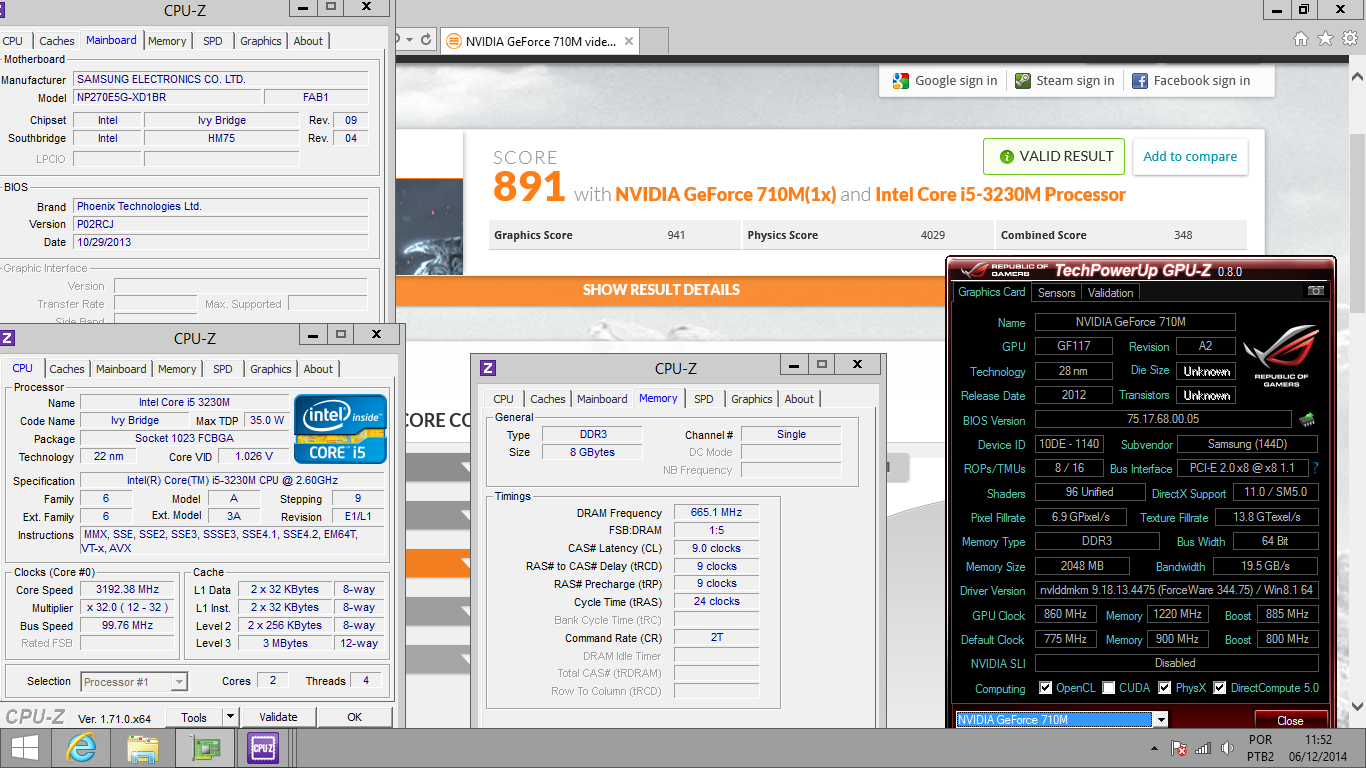Open the browser address bar dropdown arrow
Screen dimensions: 1366x768
click(408, 40)
